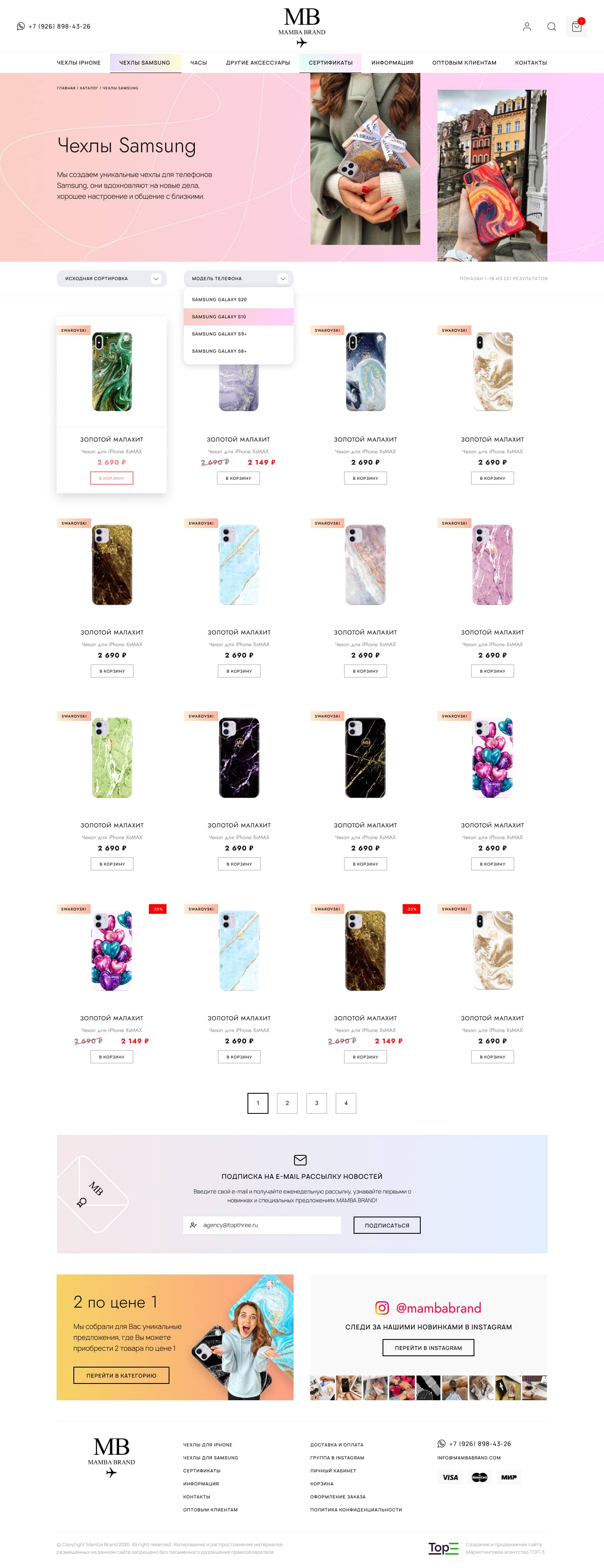Click the Подписаться button
The image size is (604, 1568).
coord(387,1225)
